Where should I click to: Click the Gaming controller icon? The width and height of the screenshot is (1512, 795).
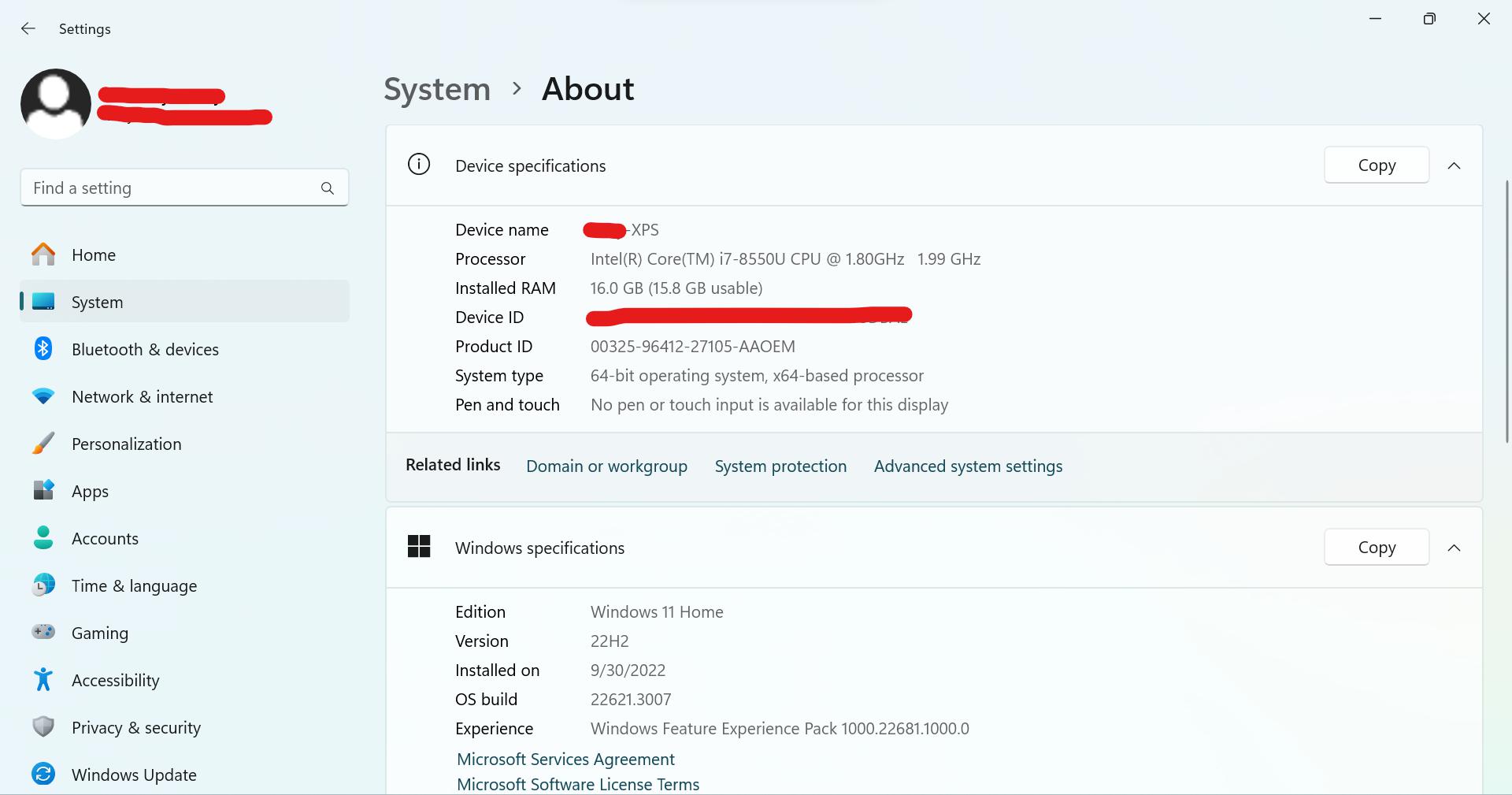click(43, 632)
